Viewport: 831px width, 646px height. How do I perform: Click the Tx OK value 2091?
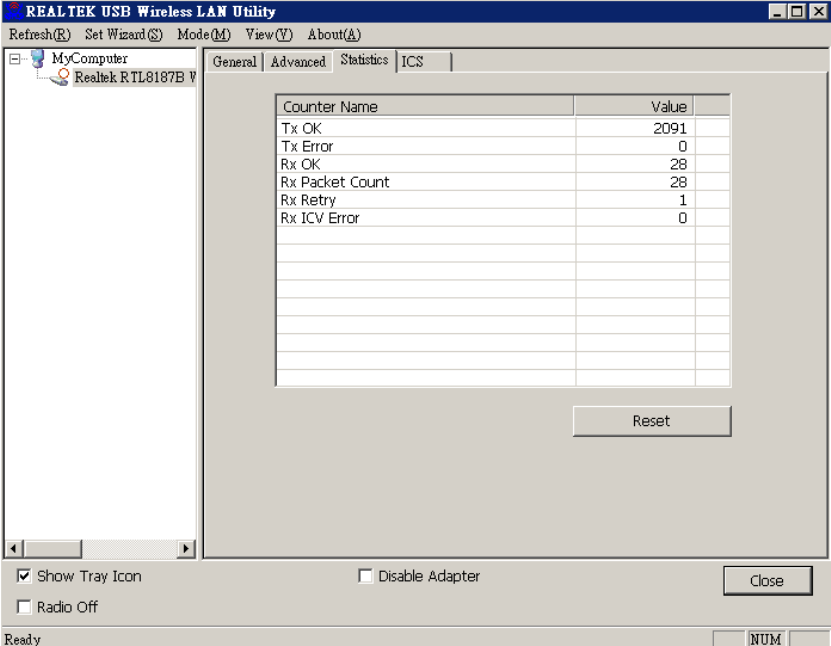(670, 128)
